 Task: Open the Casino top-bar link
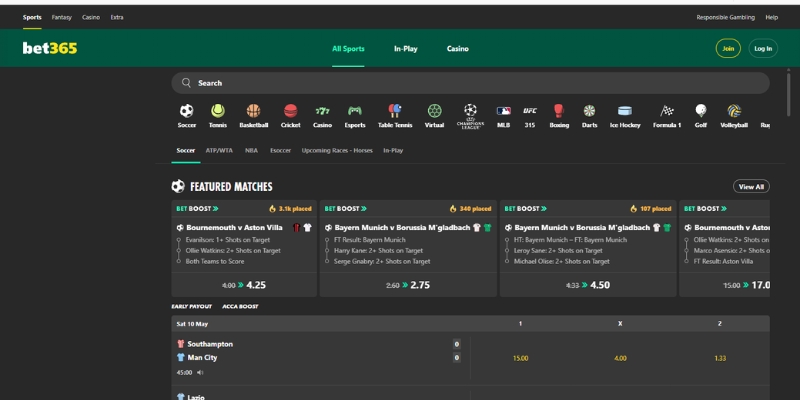[91, 17]
